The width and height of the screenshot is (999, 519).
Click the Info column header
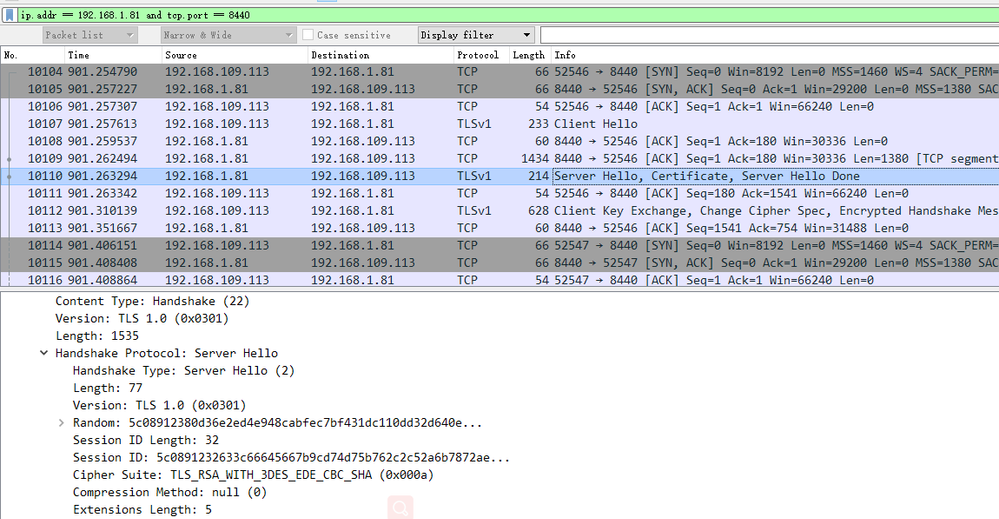click(x=775, y=55)
